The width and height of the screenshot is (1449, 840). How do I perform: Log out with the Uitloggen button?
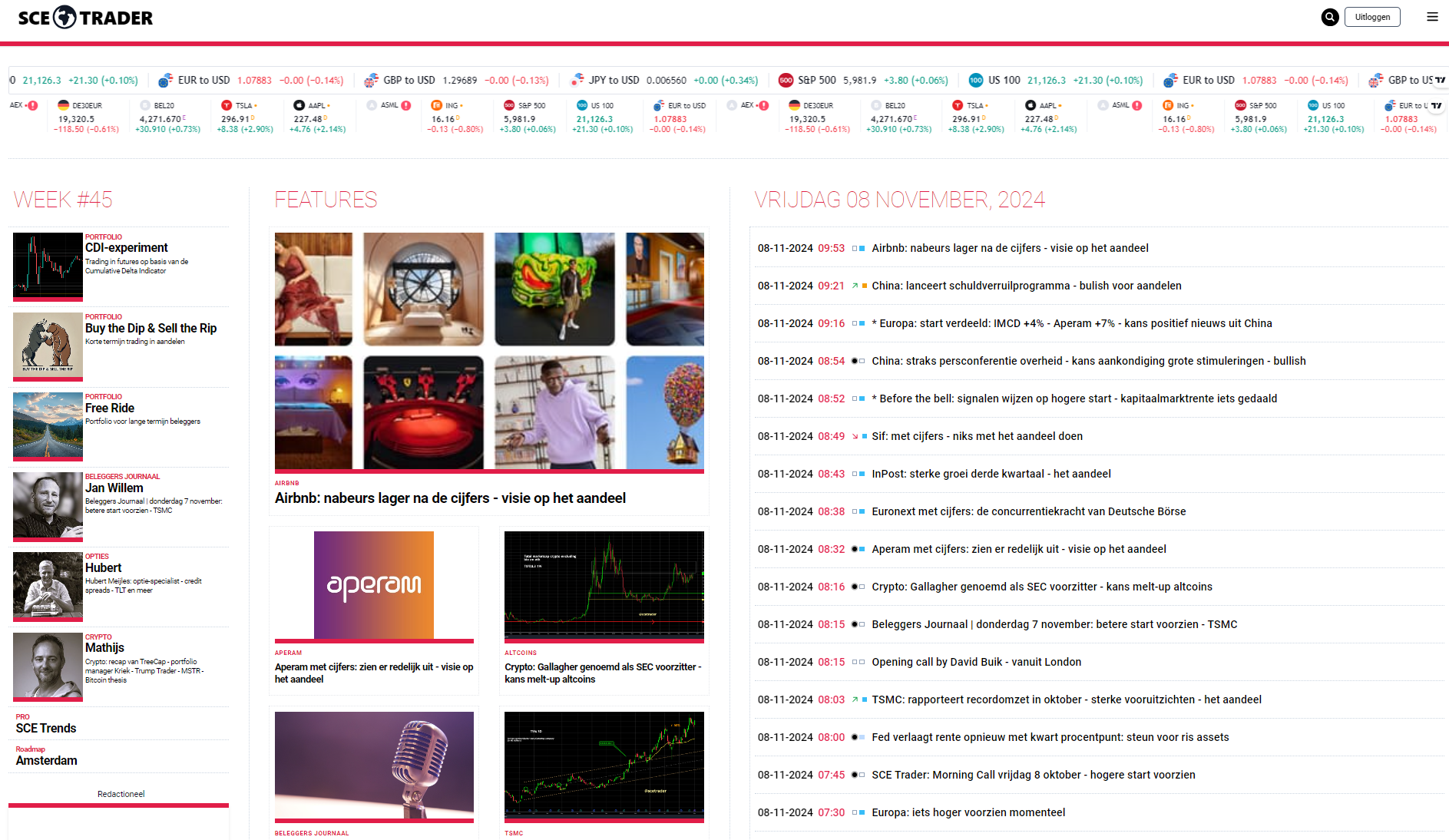(x=1372, y=17)
